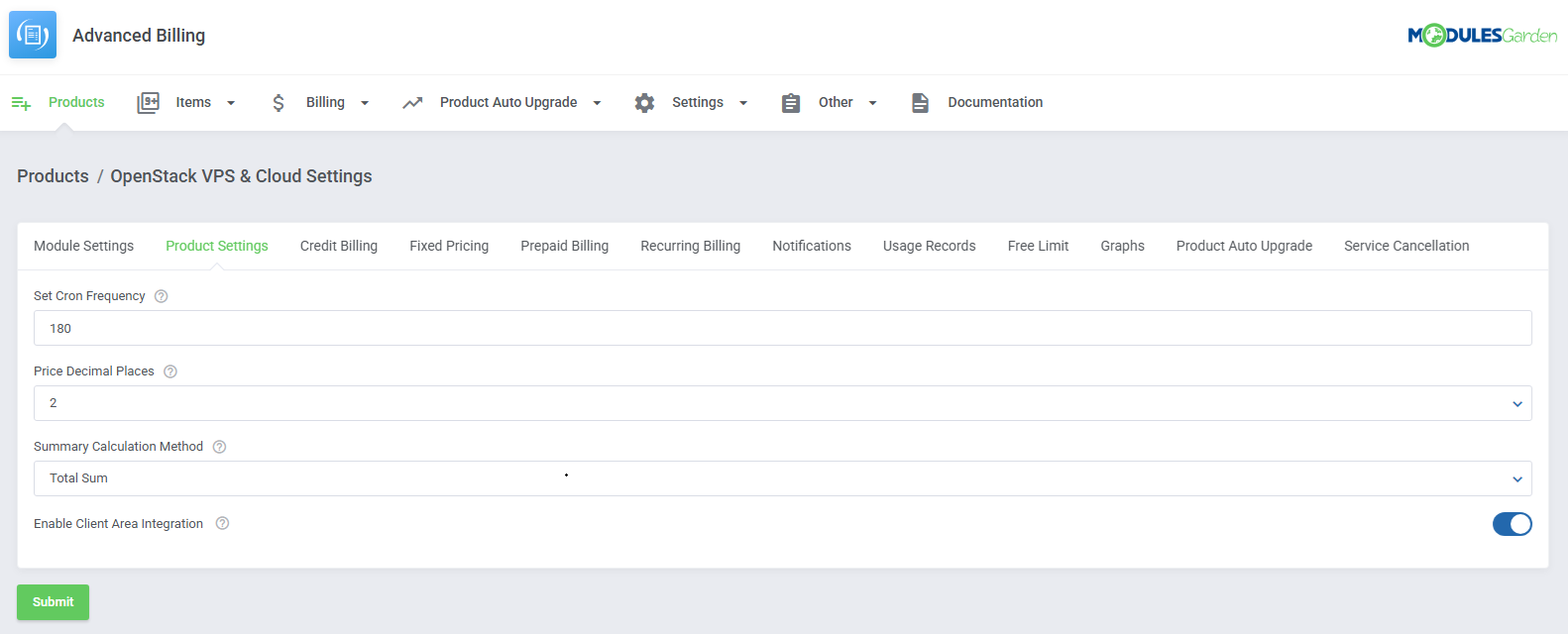Select the Product Settings tab
This screenshot has height=634, width=1568.
click(x=217, y=246)
